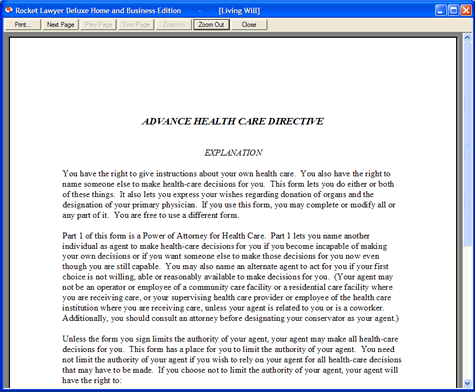
Task: Click the heading ADVANCE HEALTH CARE DIRECTIVE
Action: coord(233,121)
